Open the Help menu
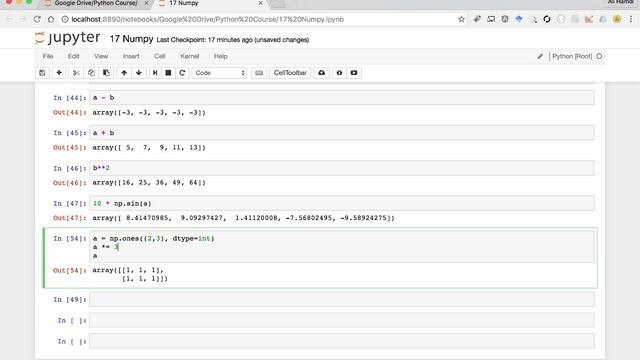This screenshot has height=360, width=640. click(x=220, y=56)
